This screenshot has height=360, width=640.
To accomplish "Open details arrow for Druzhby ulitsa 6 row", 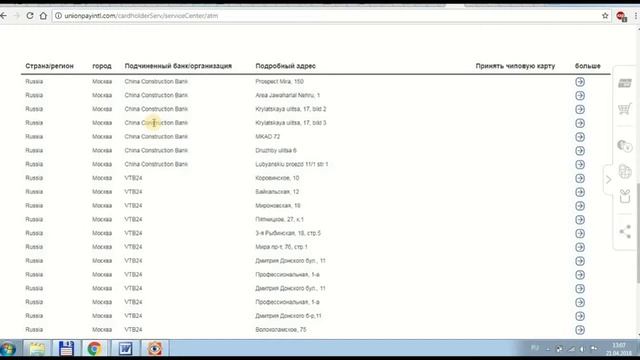I will 580,151.
